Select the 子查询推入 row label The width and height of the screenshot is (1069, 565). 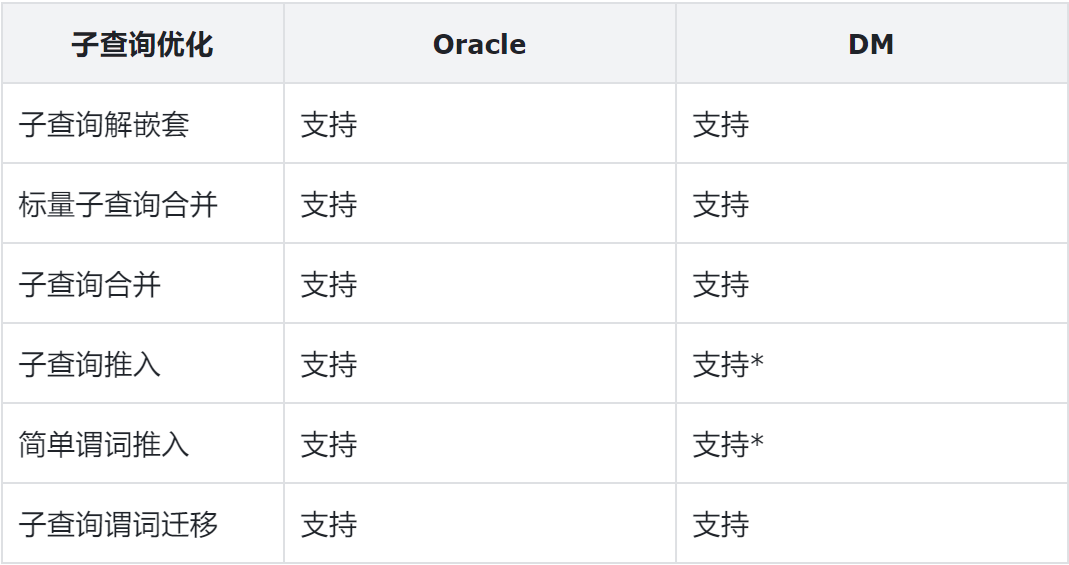coord(90,365)
